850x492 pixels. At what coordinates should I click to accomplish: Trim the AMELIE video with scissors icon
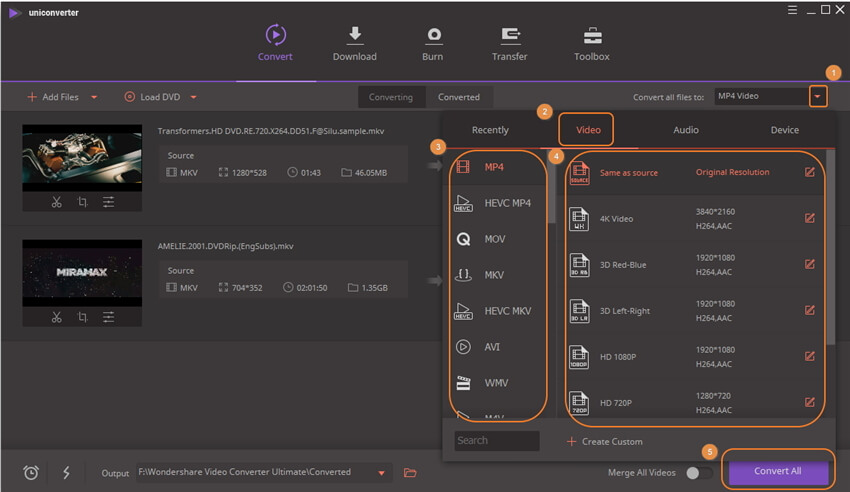(56, 317)
